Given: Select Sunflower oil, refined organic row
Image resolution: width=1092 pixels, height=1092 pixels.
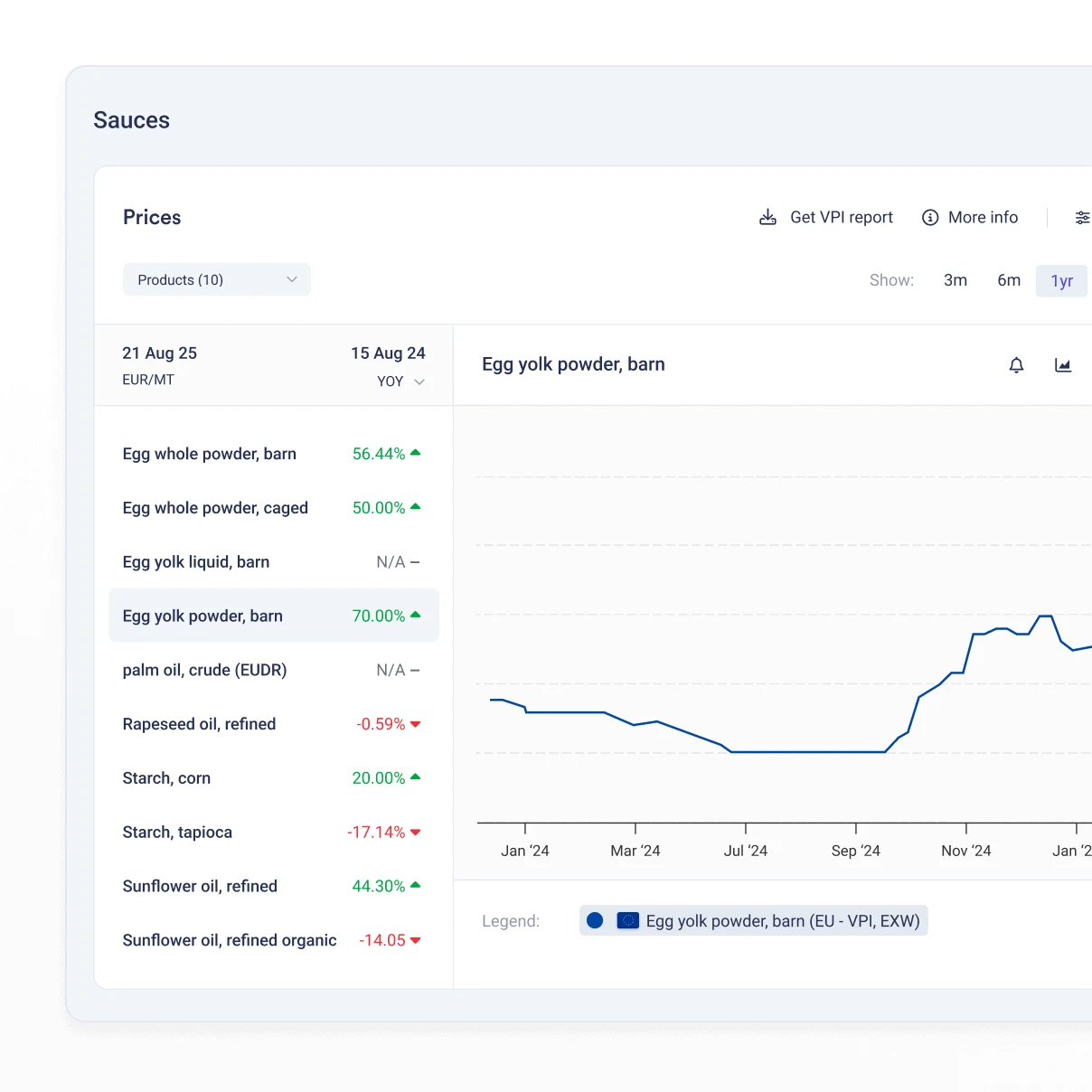Looking at the screenshot, I should click(274, 940).
